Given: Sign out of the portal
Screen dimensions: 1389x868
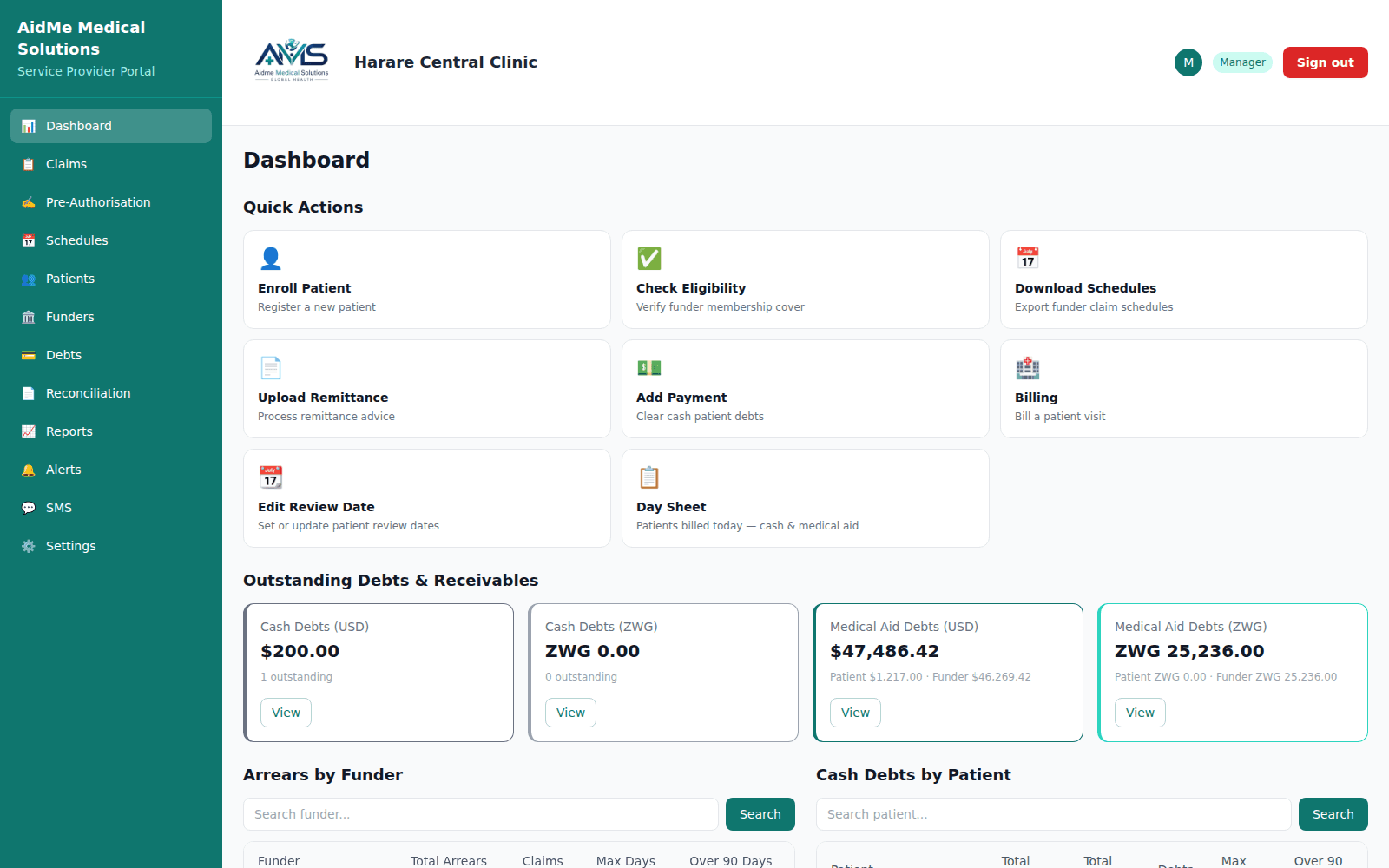Looking at the screenshot, I should [x=1325, y=62].
